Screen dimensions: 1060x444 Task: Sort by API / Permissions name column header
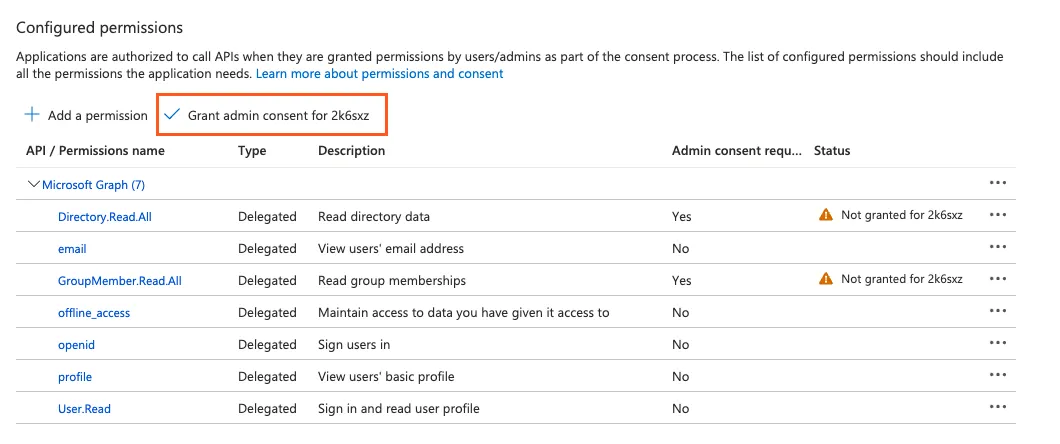[x=95, y=151]
